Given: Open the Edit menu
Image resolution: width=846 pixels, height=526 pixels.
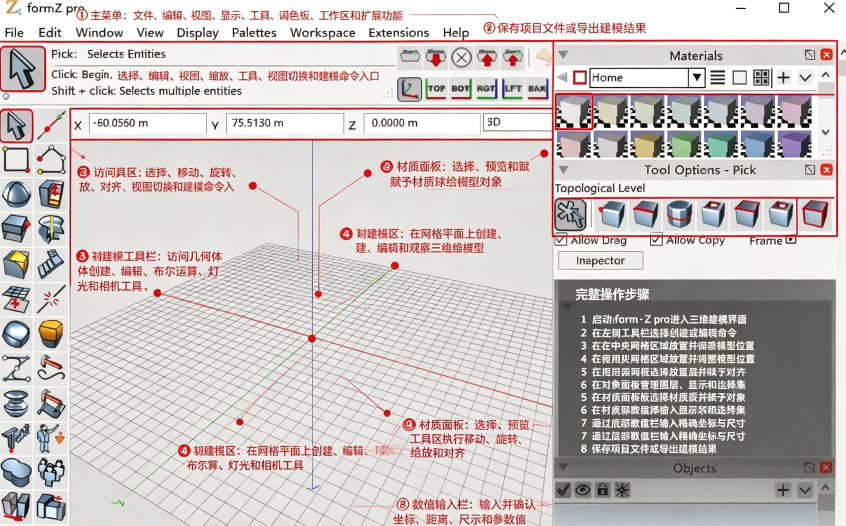Looking at the screenshot, I should [x=50, y=32].
